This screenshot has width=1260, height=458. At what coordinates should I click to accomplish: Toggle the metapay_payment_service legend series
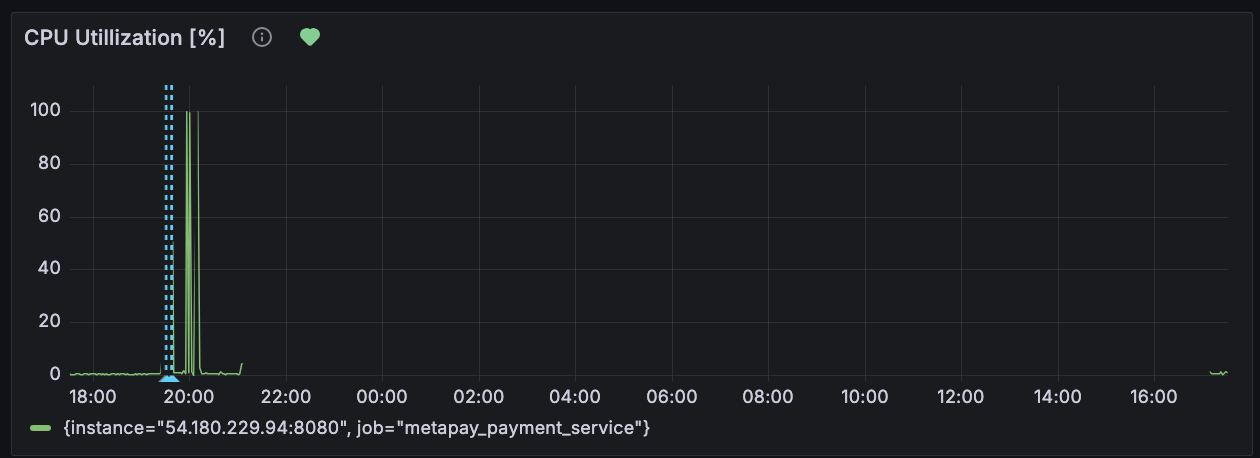356,428
